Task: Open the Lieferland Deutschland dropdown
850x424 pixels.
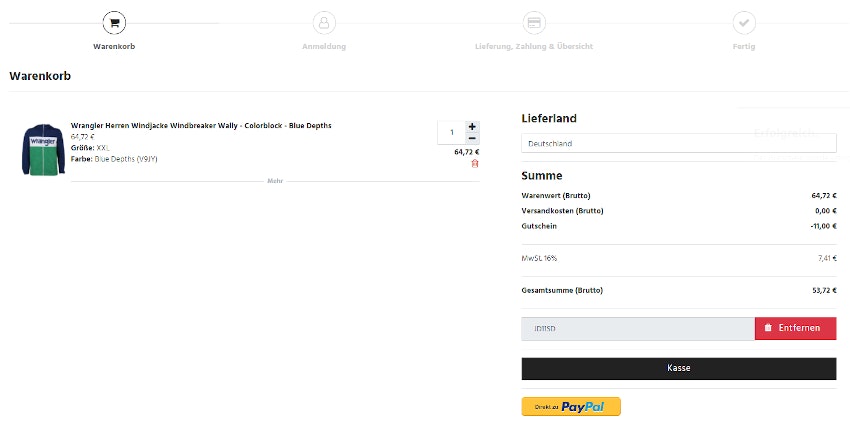Action: [678, 144]
